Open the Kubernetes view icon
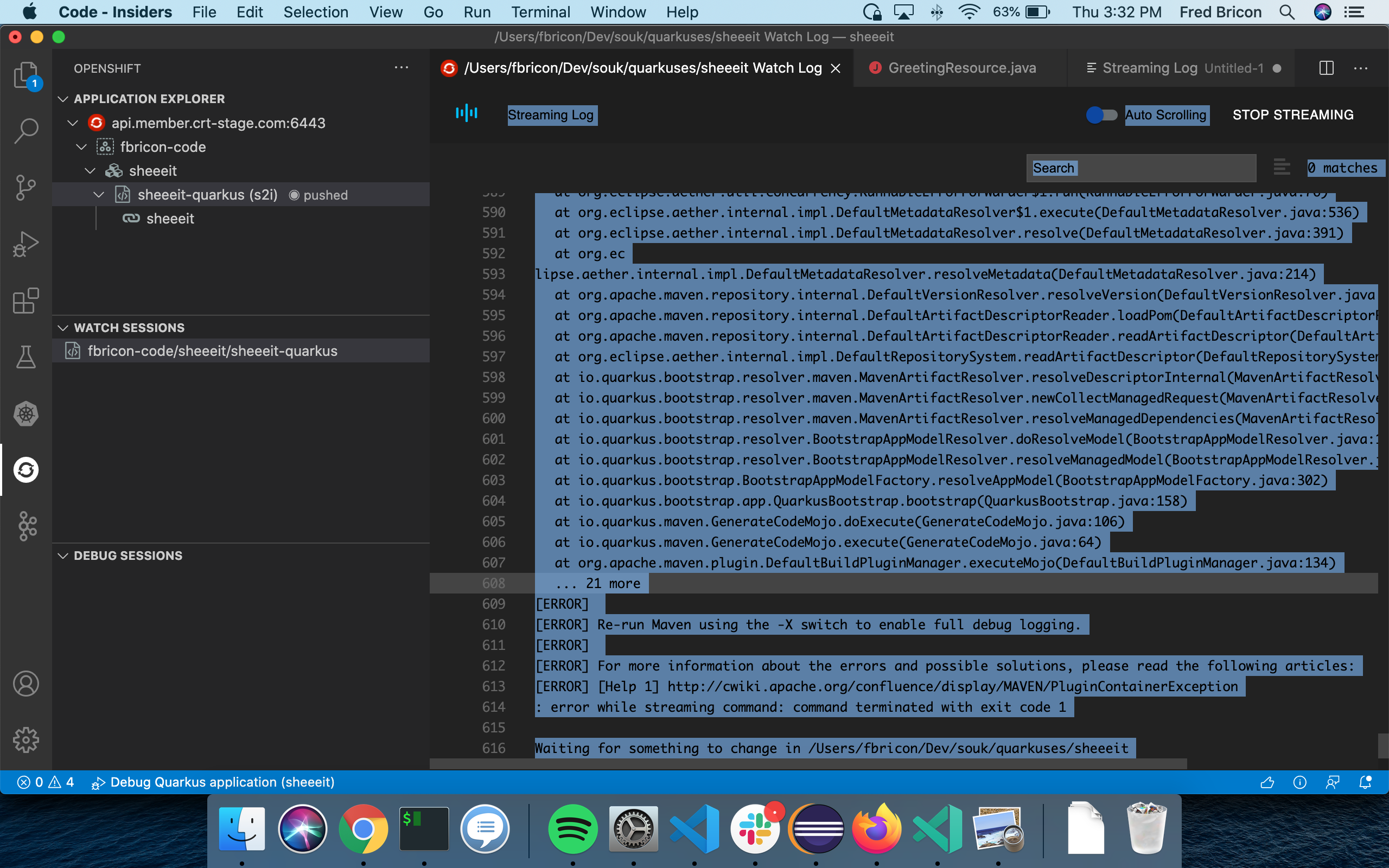Image resolution: width=1389 pixels, height=868 pixels. tap(26, 414)
